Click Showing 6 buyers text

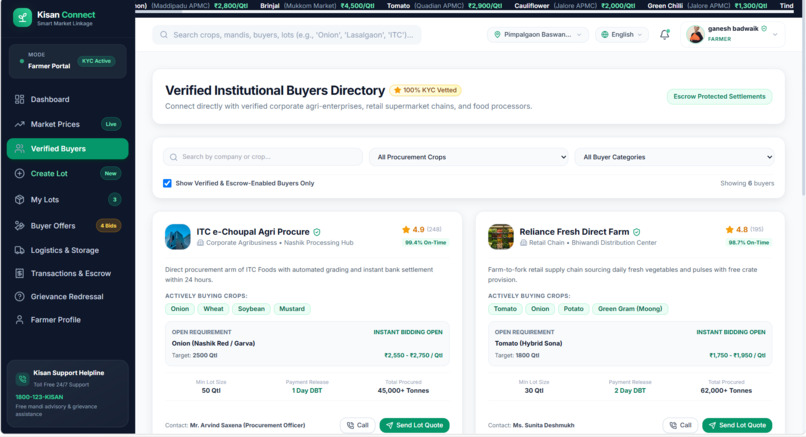click(747, 183)
